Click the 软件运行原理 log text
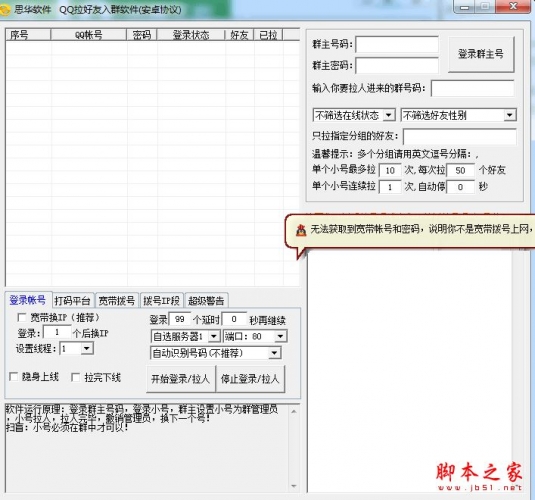The image size is (535, 500). point(142,417)
